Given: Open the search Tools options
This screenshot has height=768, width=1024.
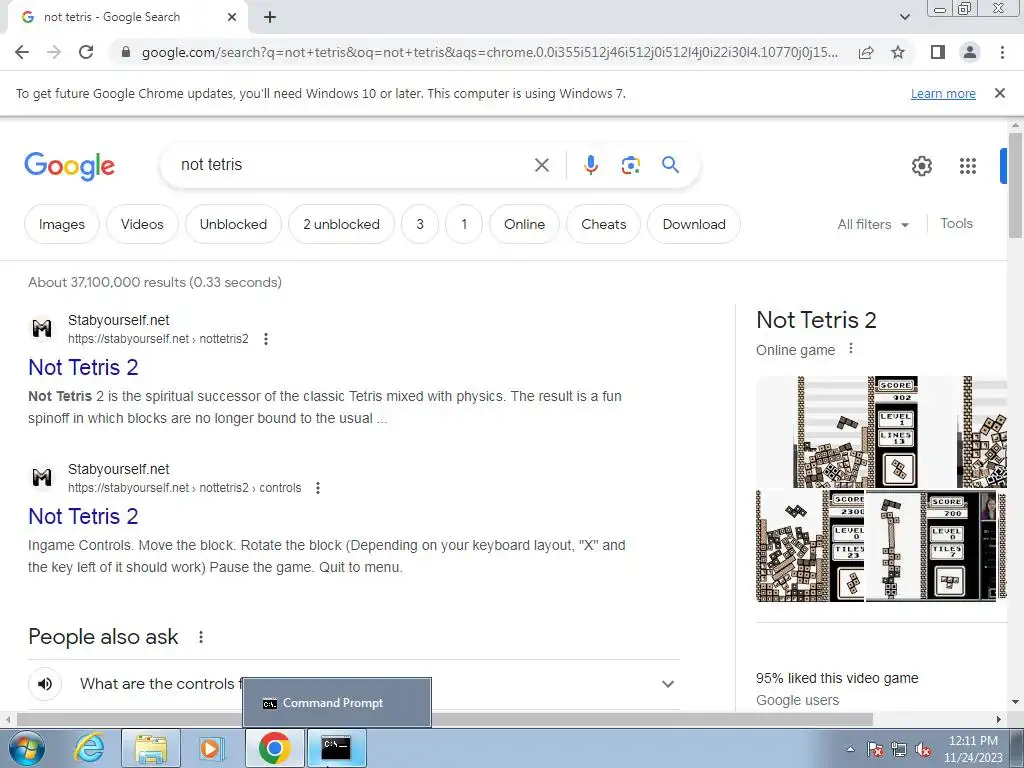Looking at the screenshot, I should [x=956, y=223].
